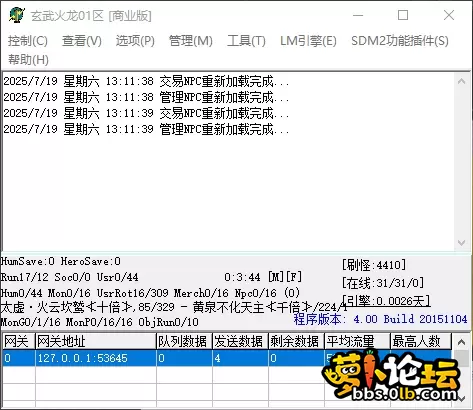Click the 剩余数据 value 0 cell

296,358
